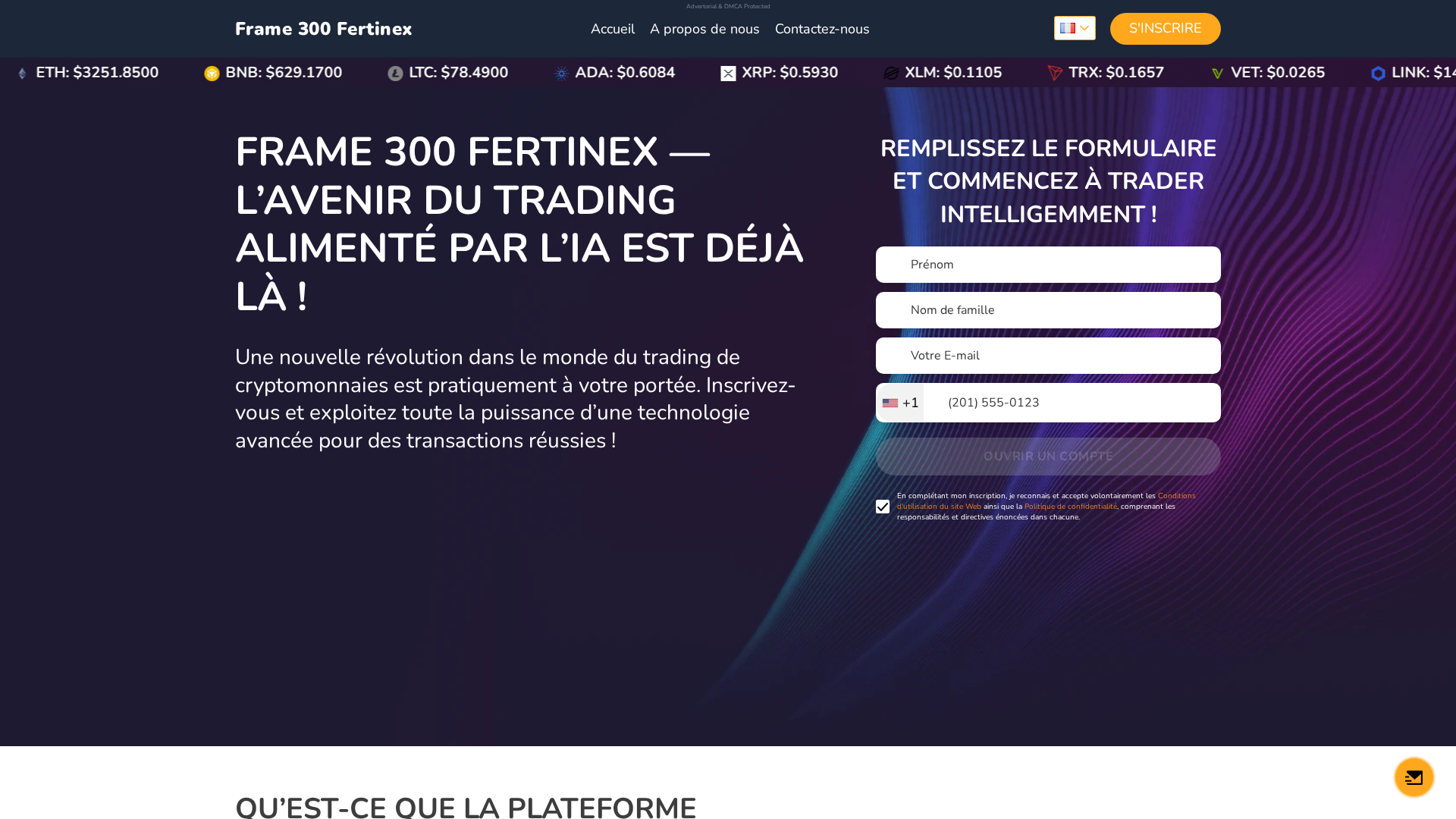The image size is (1456, 819).
Task: Go to Accueil page
Action: (x=613, y=29)
